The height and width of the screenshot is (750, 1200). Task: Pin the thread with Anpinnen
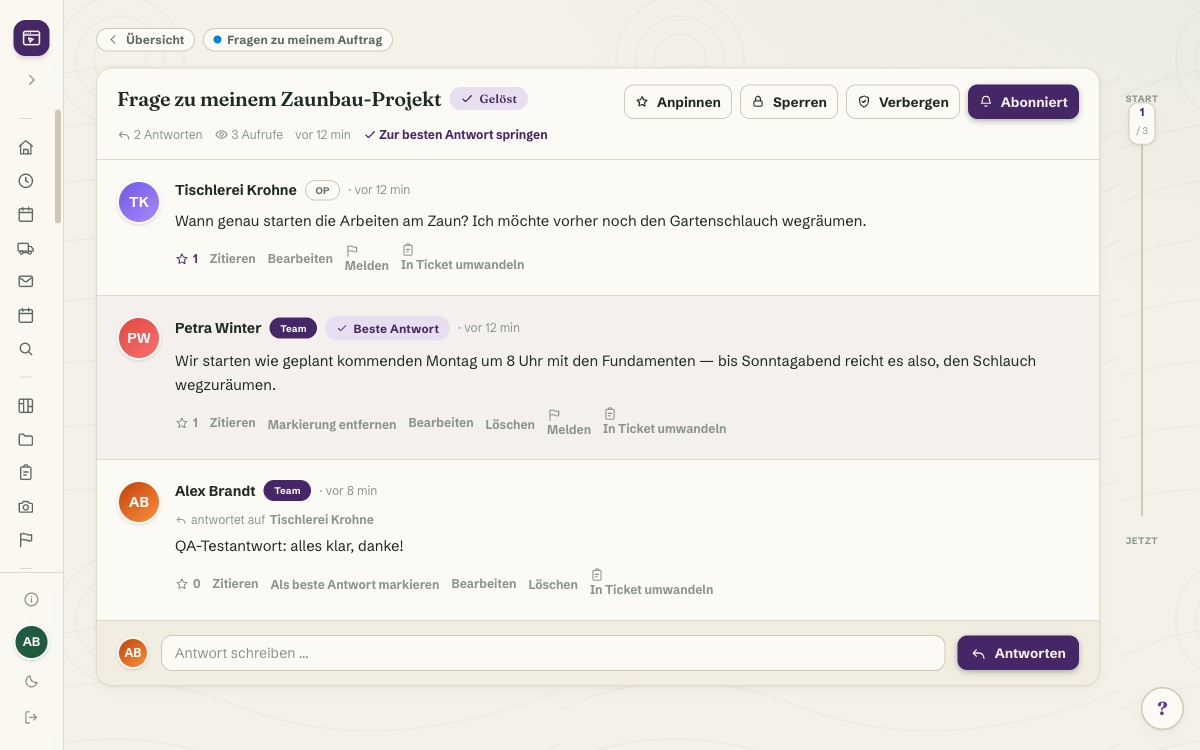coord(678,102)
